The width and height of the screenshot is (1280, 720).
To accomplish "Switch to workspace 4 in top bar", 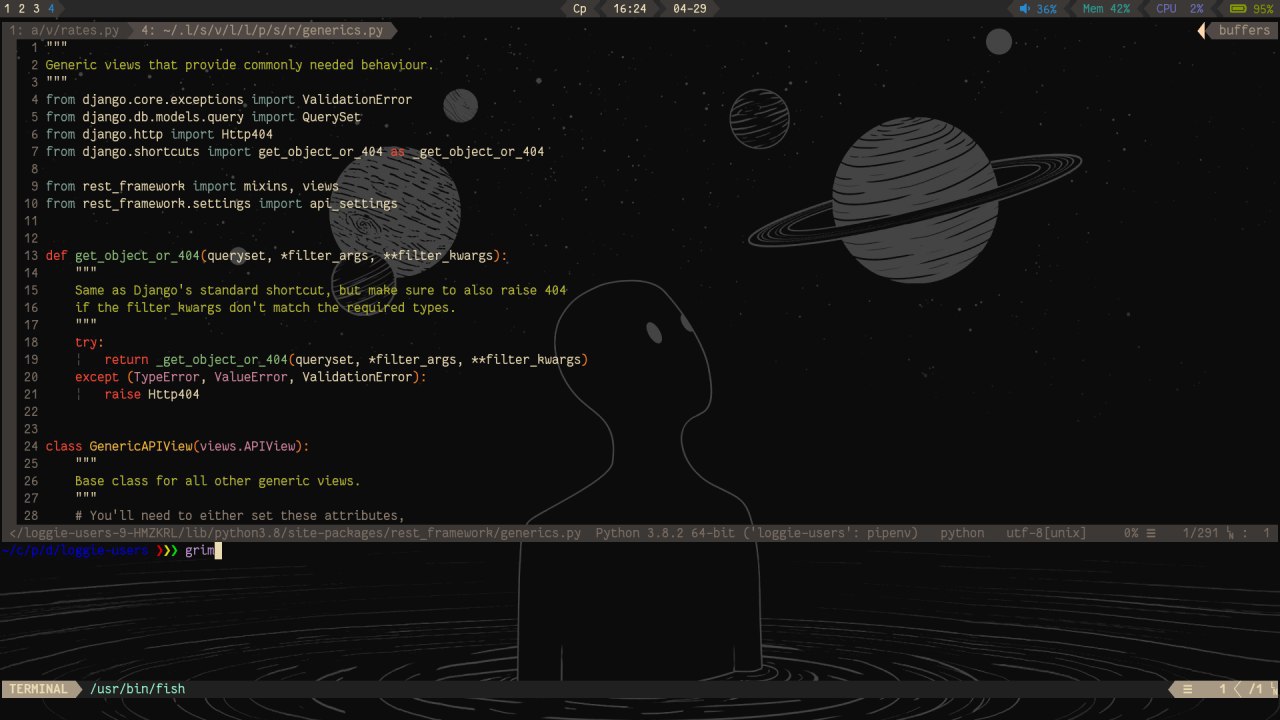I will tap(51, 9).
